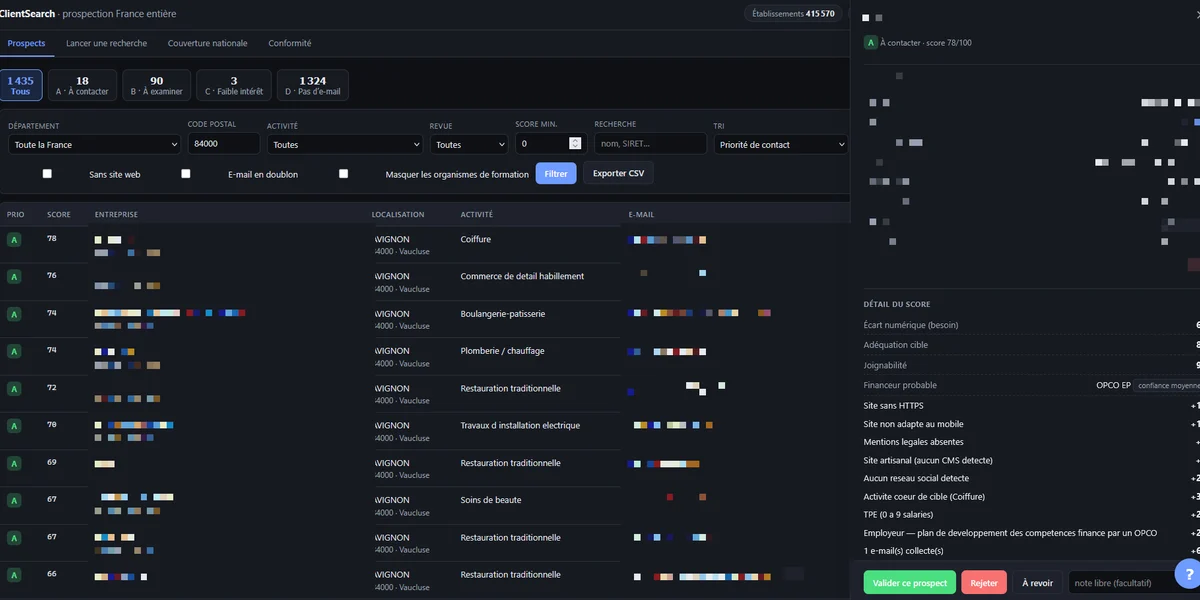
Task: Click the LOCALISATION column header
Action: [398, 215]
